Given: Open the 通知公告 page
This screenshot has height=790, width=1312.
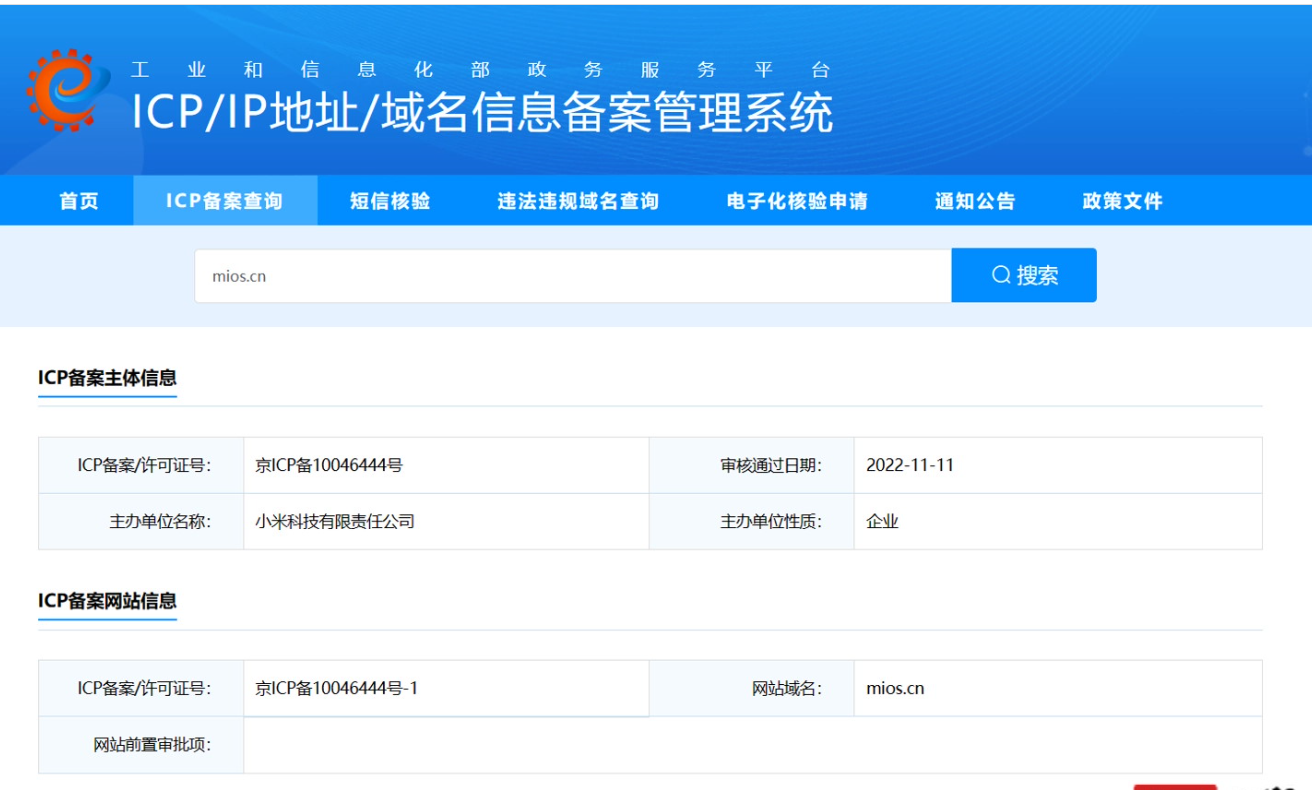Looking at the screenshot, I should tap(975, 201).
